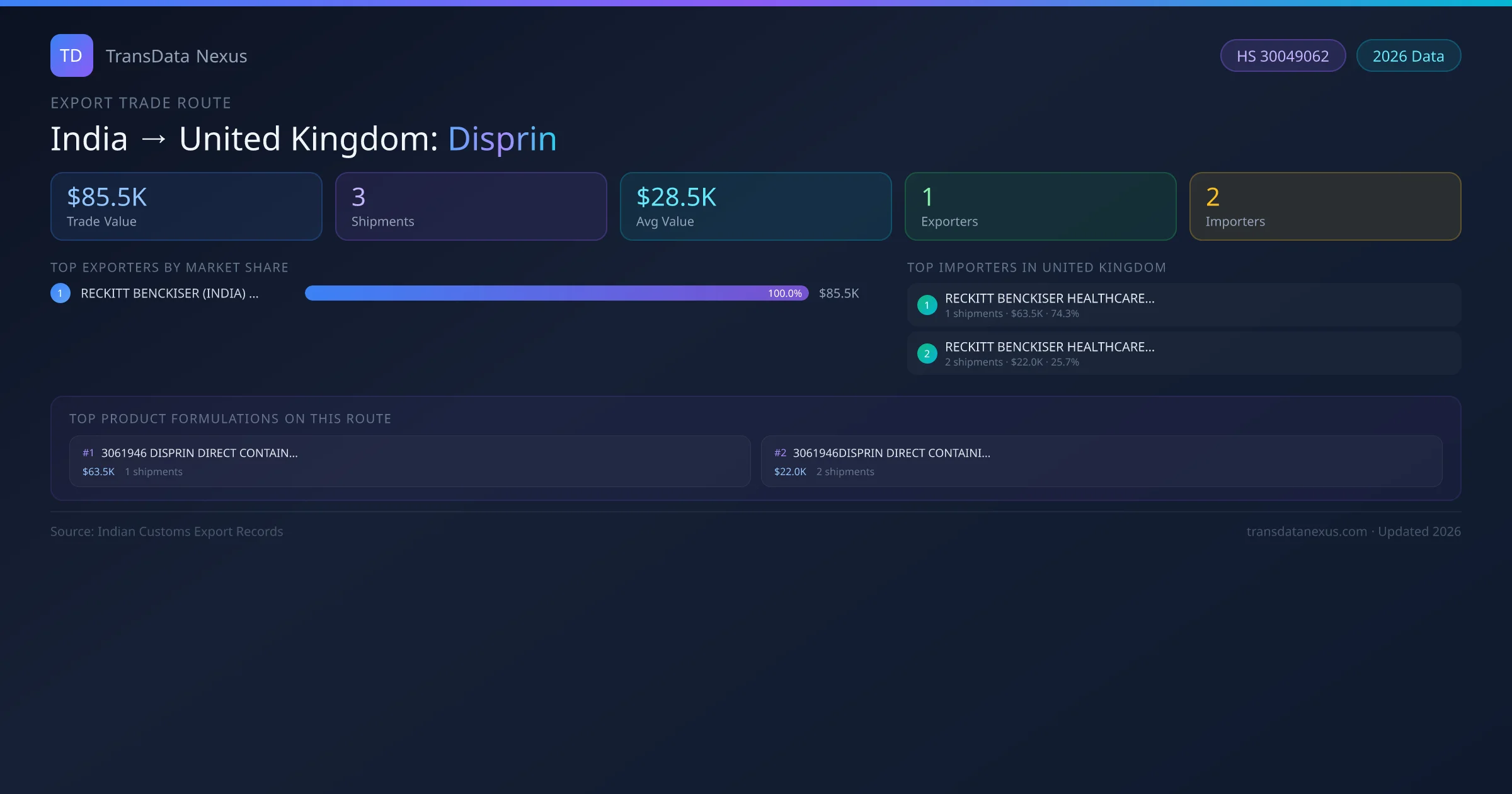Viewport: 1512px width, 794px height.
Task: Click the TransData Nexus brand name
Action: [176, 56]
